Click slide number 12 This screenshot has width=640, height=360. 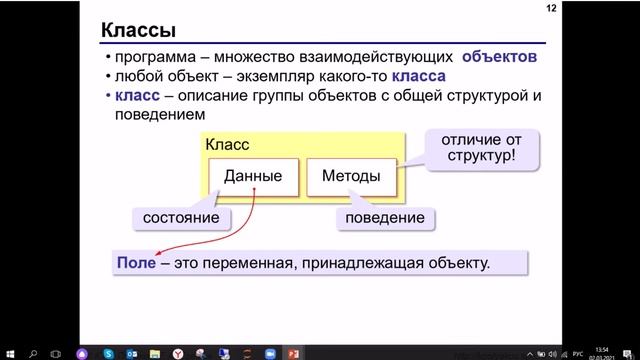coord(551,8)
